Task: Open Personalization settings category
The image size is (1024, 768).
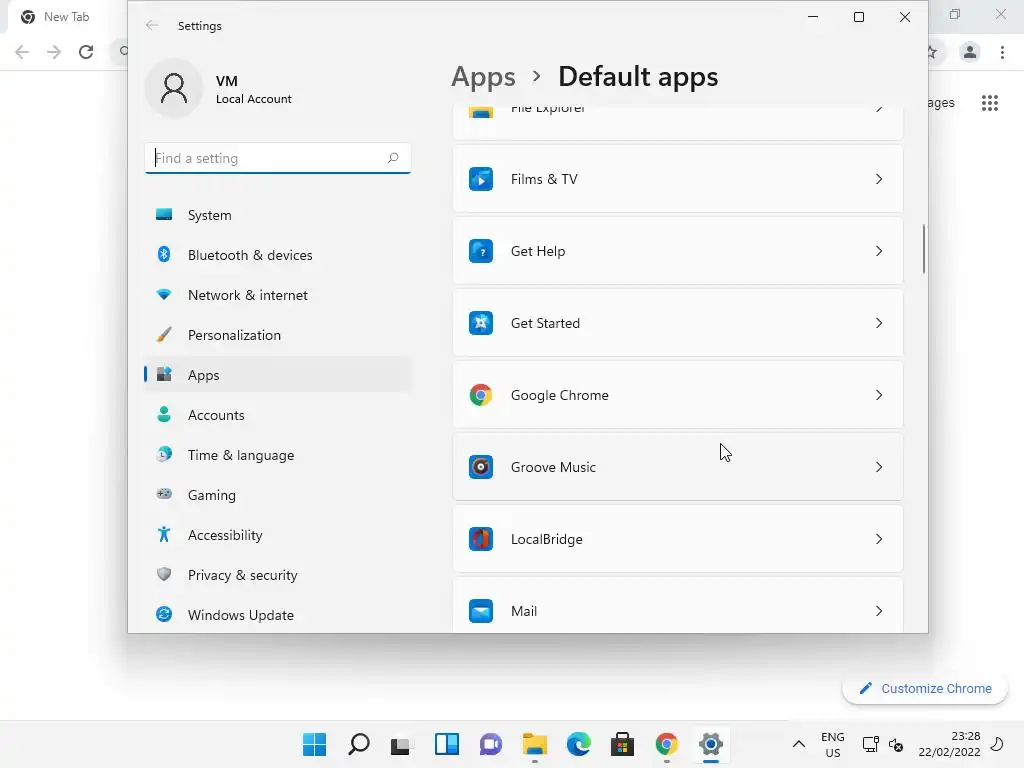Action: [x=278, y=335]
